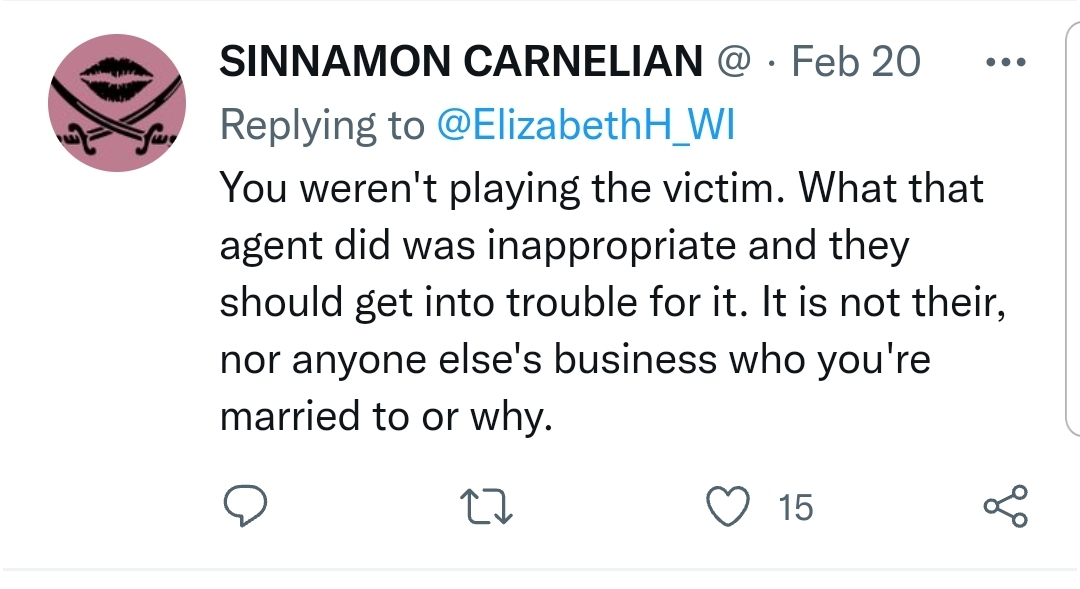Open the three-dot more options menu
The height and width of the screenshot is (589, 1080).
click(x=1006, y=62)
